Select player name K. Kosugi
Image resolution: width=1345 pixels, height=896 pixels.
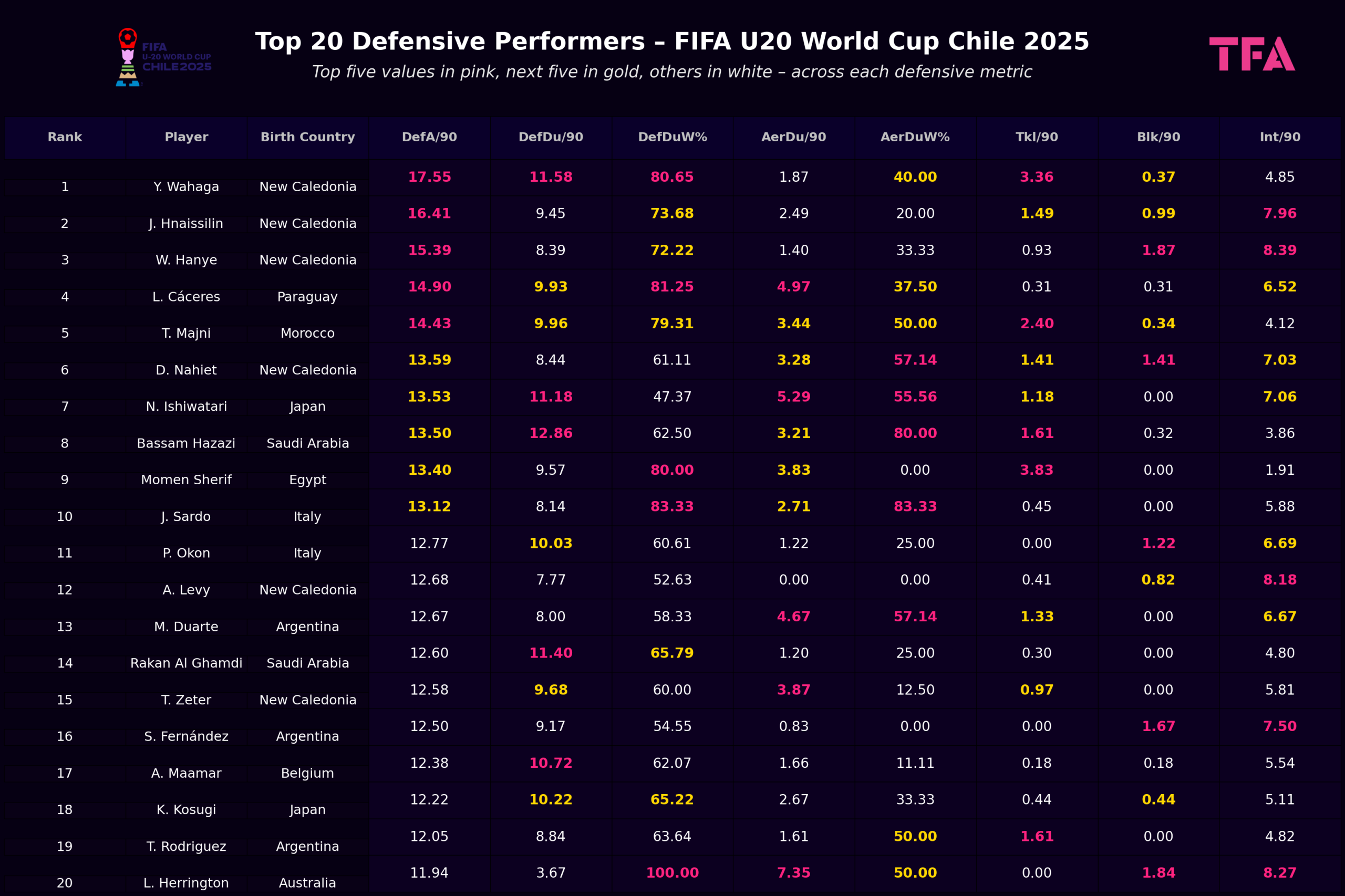[x=187, y=810]
